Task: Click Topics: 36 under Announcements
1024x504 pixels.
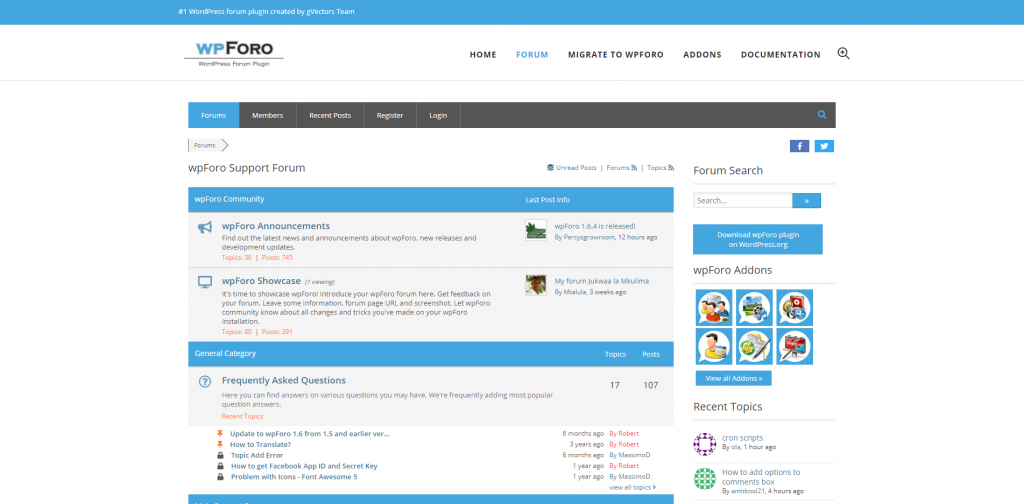Action: (x=236, y=257)
